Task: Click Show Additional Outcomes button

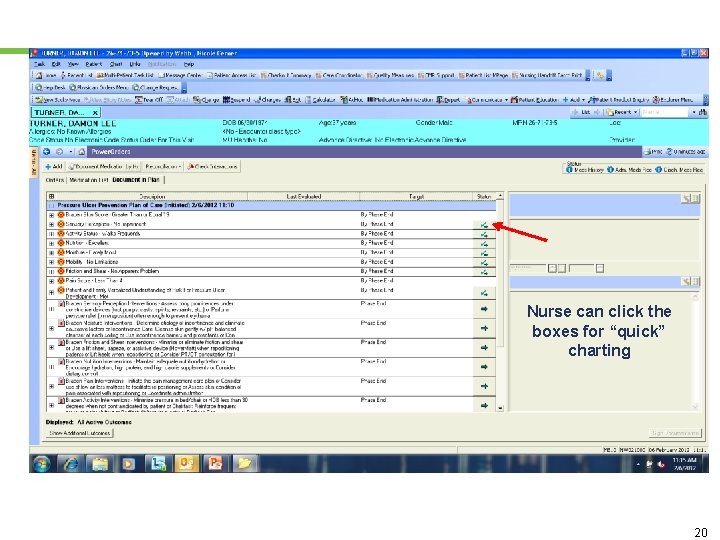Action: [x=79, y=433]
